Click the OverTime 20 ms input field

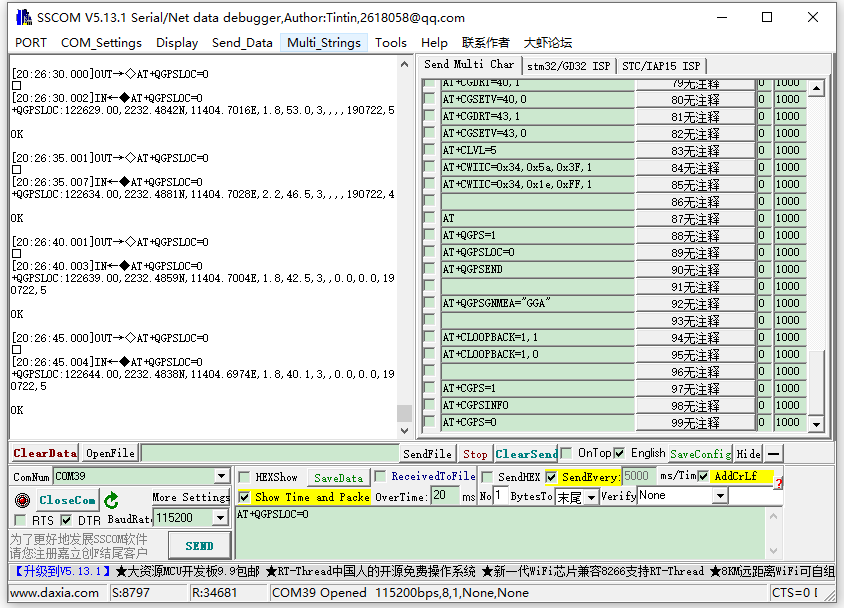(446, 496)
